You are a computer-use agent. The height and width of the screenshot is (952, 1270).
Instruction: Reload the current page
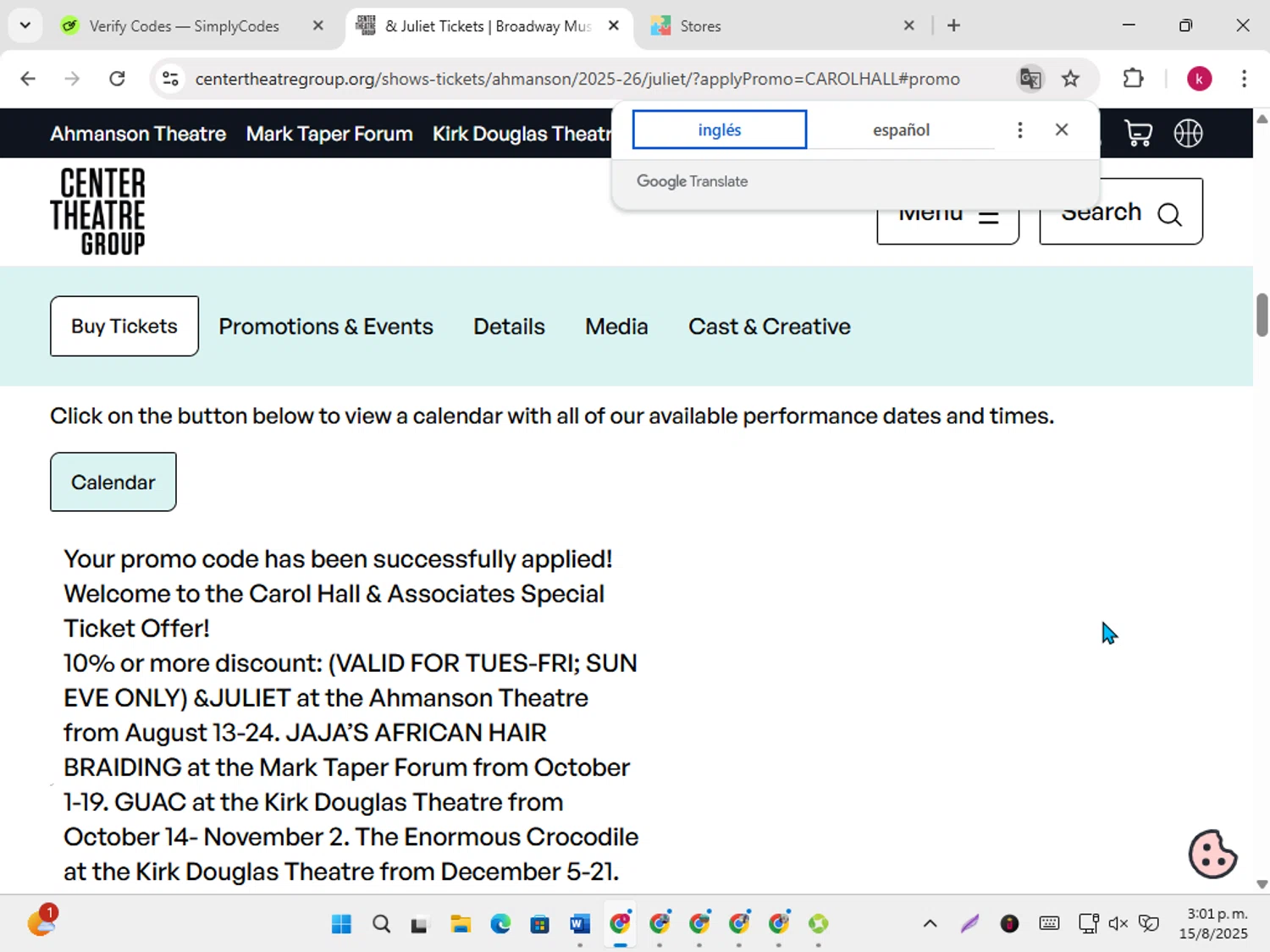[x=117, y=79]
